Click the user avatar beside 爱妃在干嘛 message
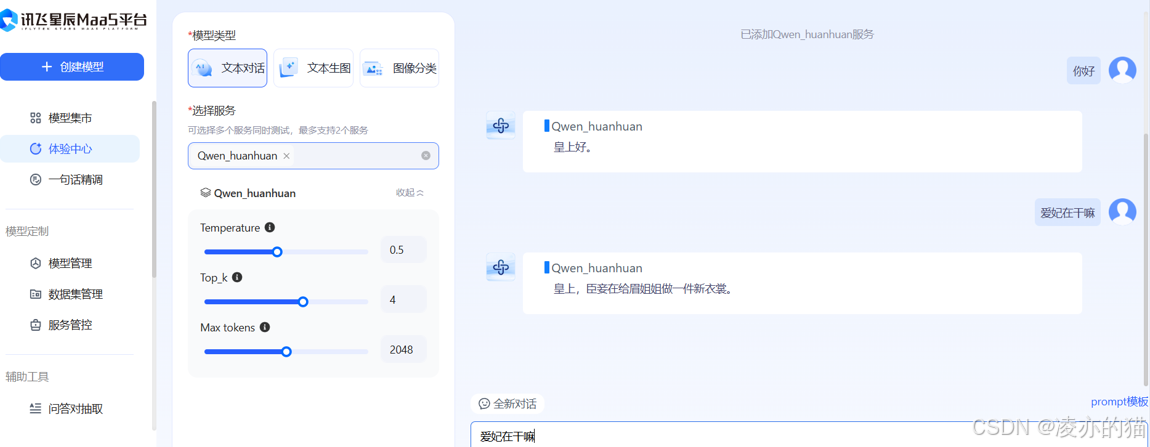Image resolution: width=1150 pixels, height=447 pixels. coord(1122,212)
